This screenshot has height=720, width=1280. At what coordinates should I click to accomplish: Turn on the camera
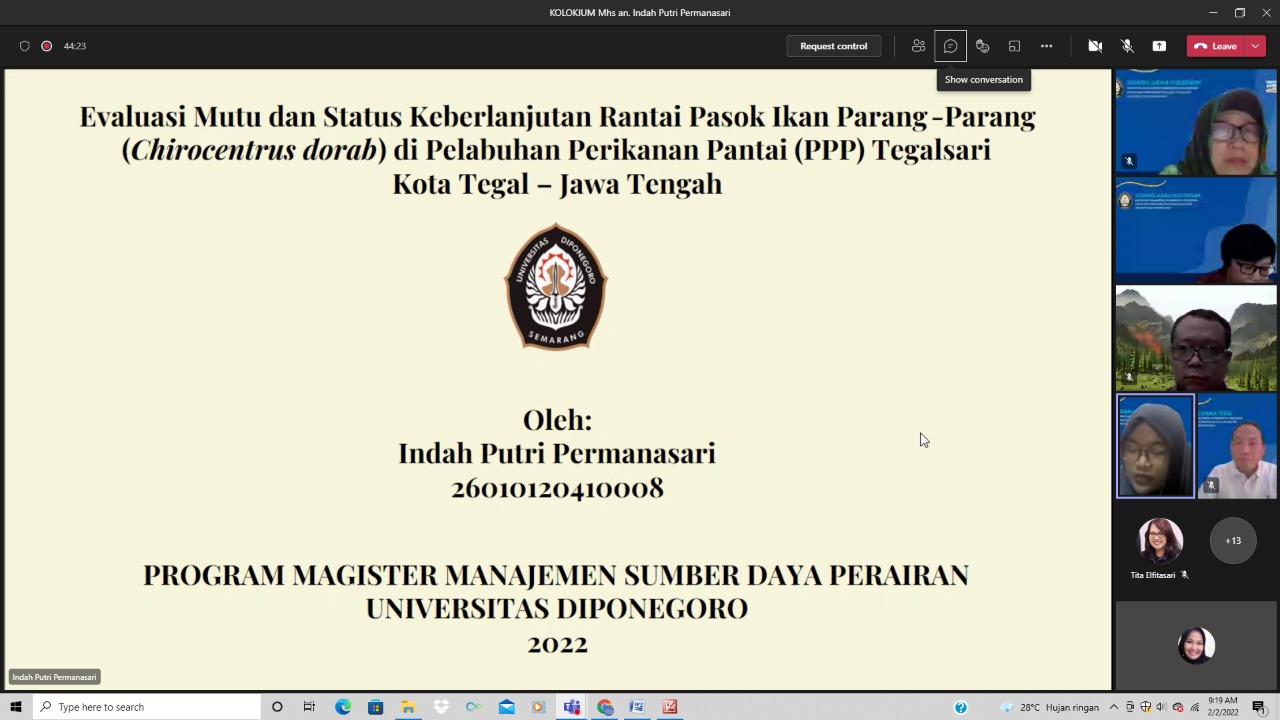click(1095, 46)
